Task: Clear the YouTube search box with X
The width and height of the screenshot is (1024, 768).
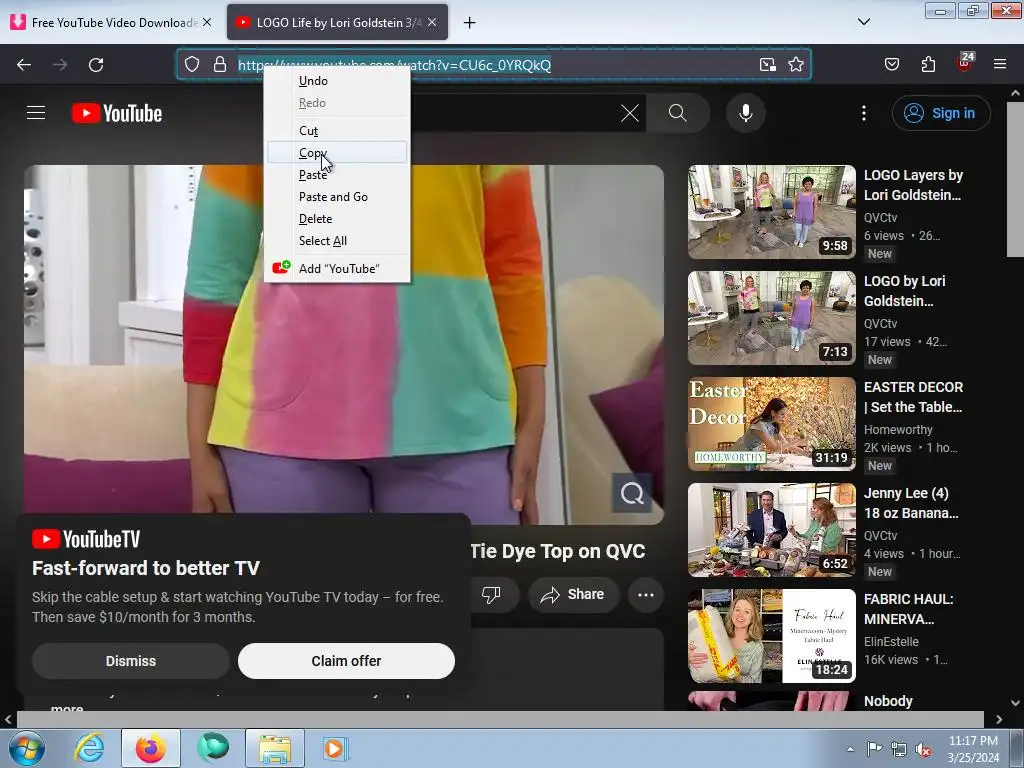Action: click(x=630, y=113)
